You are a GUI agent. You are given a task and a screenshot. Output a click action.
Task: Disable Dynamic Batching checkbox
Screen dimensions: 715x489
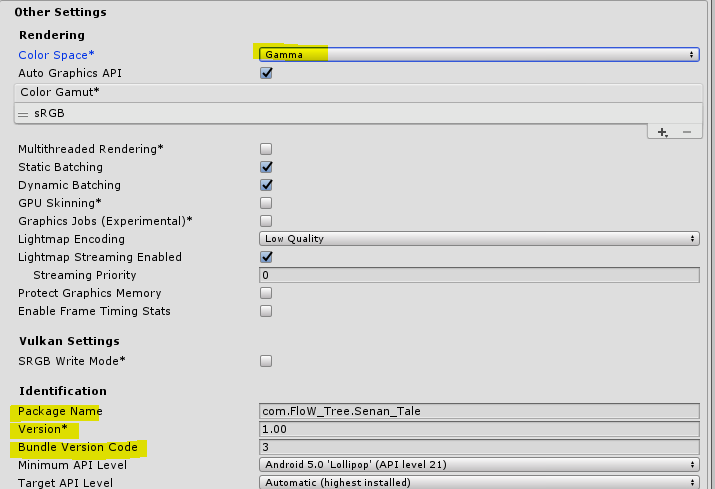tap(266, 185)
